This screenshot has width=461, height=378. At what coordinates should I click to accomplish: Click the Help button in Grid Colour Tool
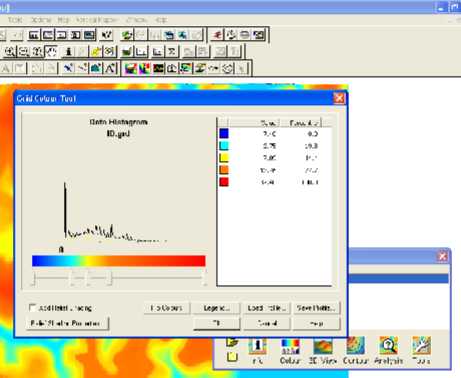coord(316,323)
